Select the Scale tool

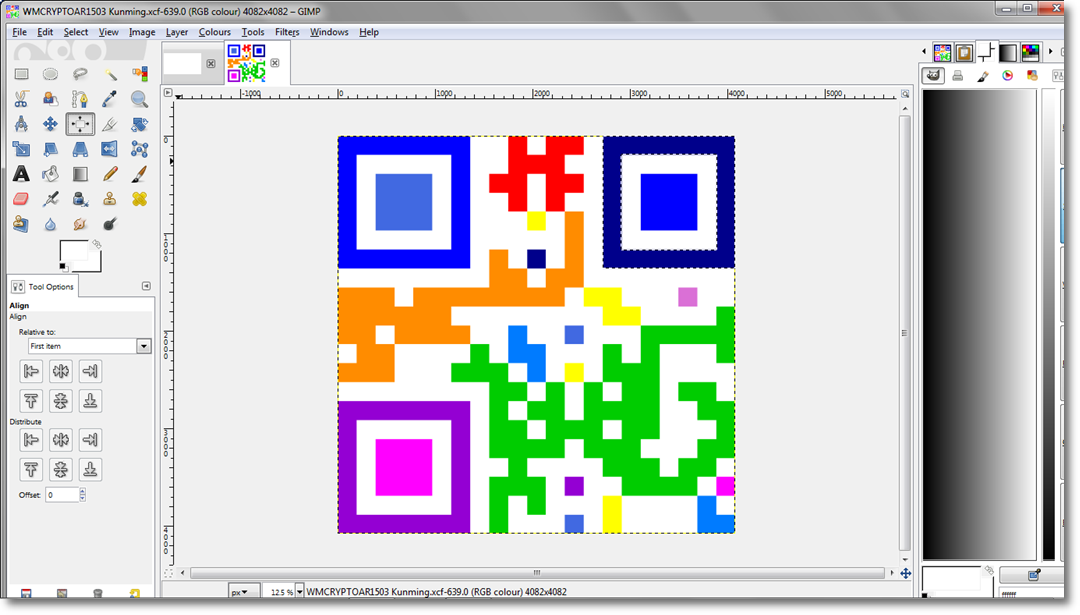pyautogui.click(x=21, y=149)
